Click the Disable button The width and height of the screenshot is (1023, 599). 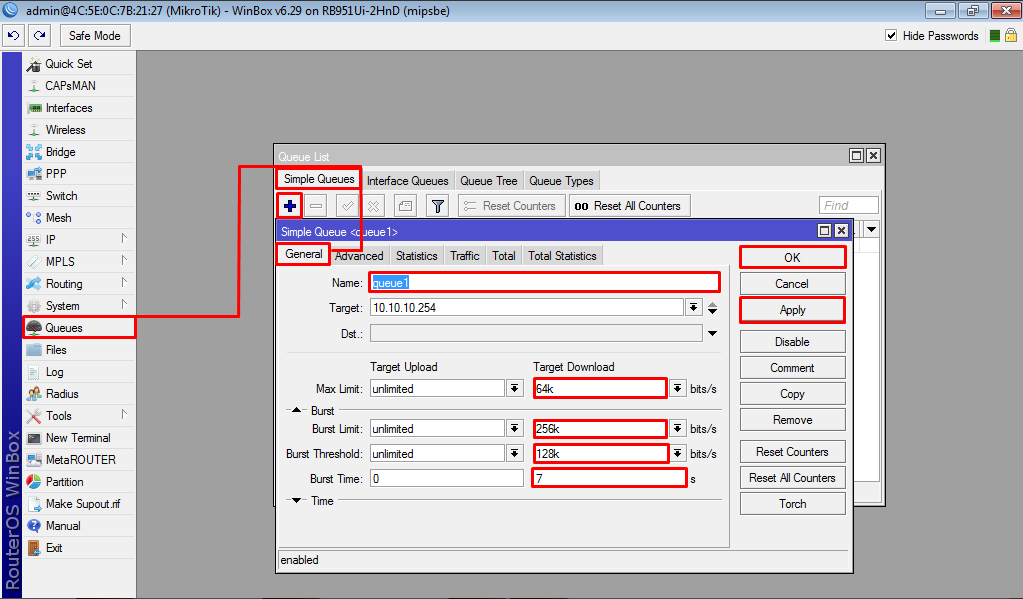pos(792,342)
